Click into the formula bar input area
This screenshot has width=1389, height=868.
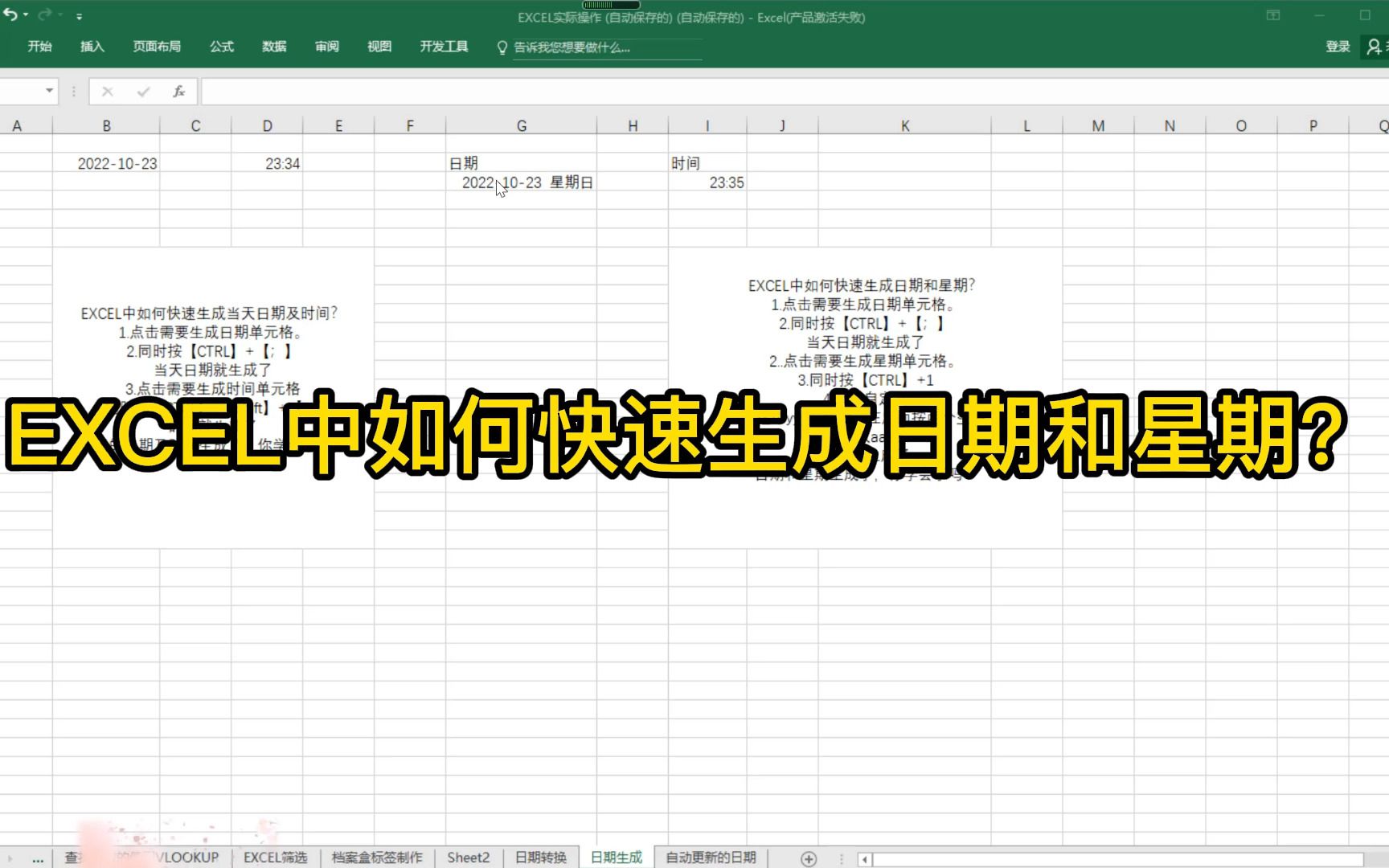(794, 92)
